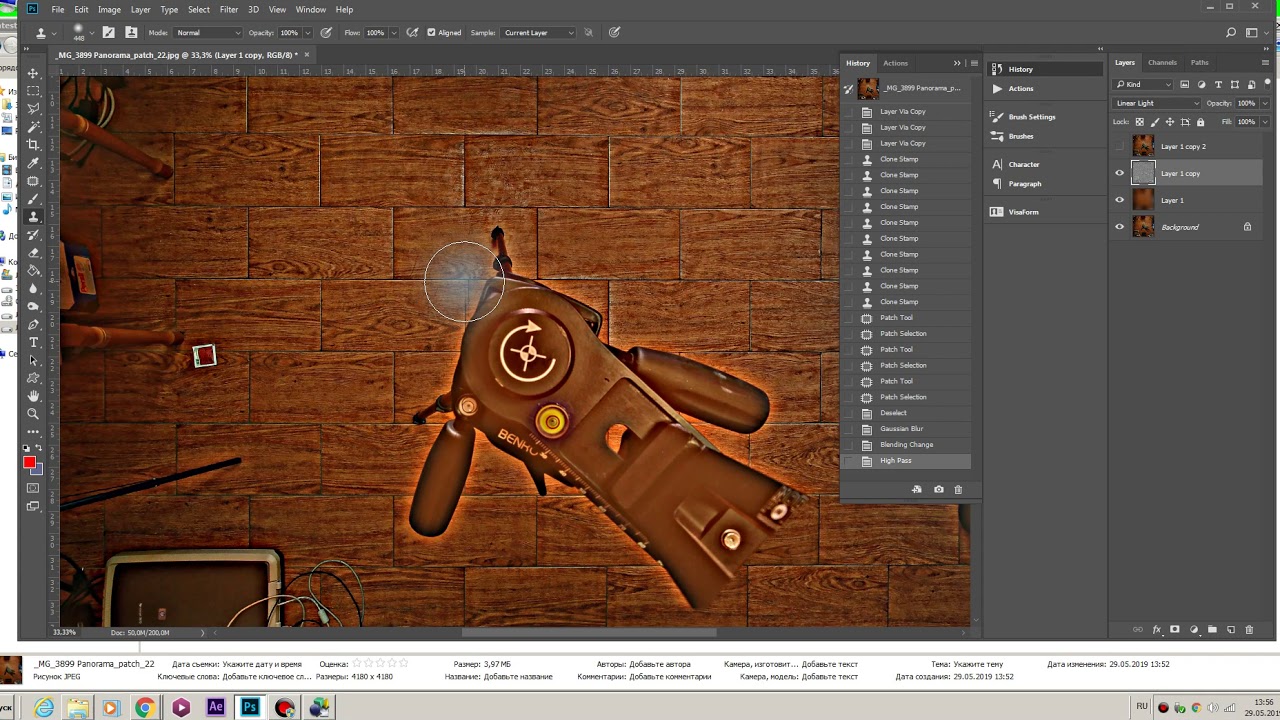Screen dimensions: 1280x720
Task: Hide Layer 1 with eye icon
Action: click(1119, 200)
